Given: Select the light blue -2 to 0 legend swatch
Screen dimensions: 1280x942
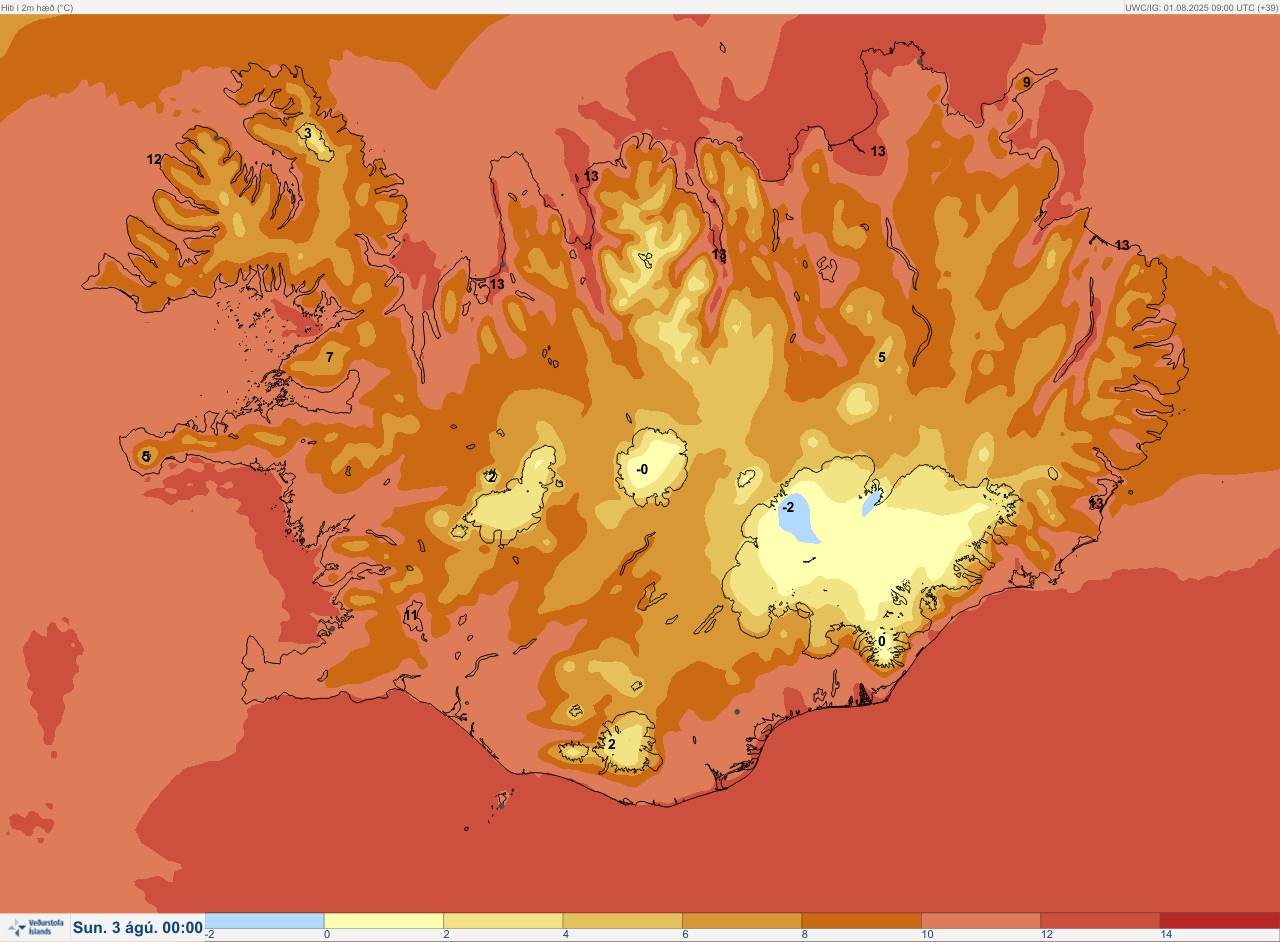Looking at the screenshot, I should pyautogui.click(x=265, y=920).
